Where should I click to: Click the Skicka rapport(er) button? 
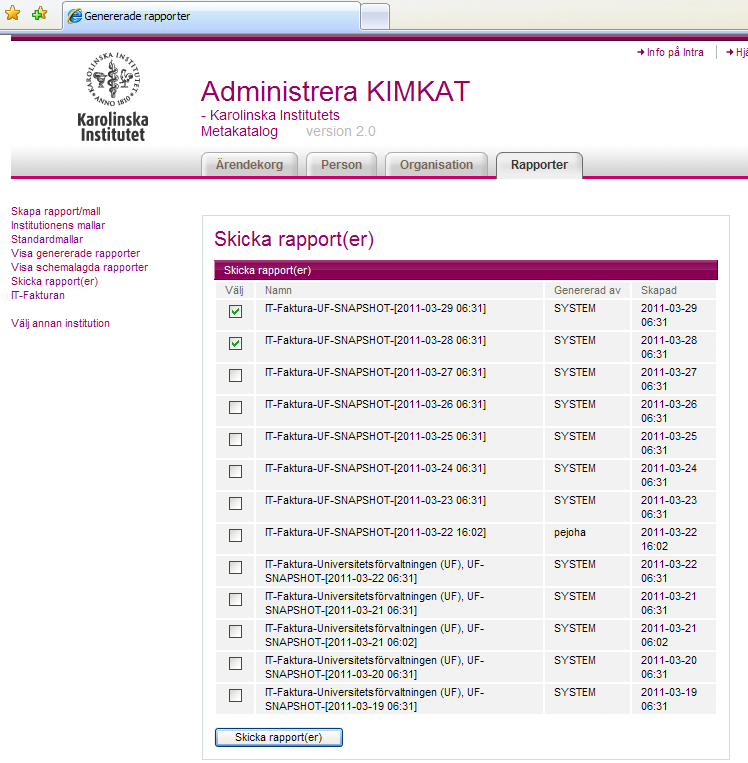[x=279, y=737]
